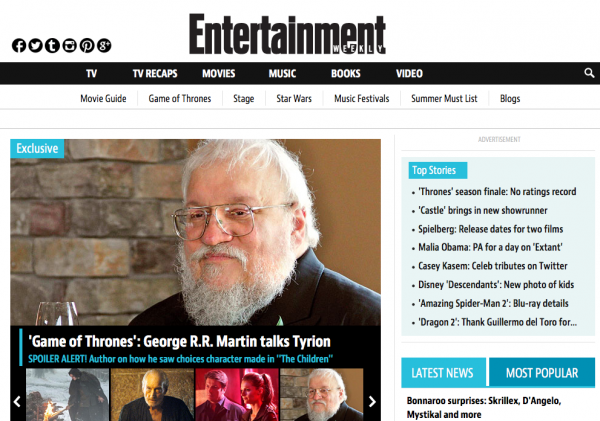Read 'Castle' brings in new showrunner
Image resolution: width=600 pixels, height=421 pixels.
click(483, 210)
